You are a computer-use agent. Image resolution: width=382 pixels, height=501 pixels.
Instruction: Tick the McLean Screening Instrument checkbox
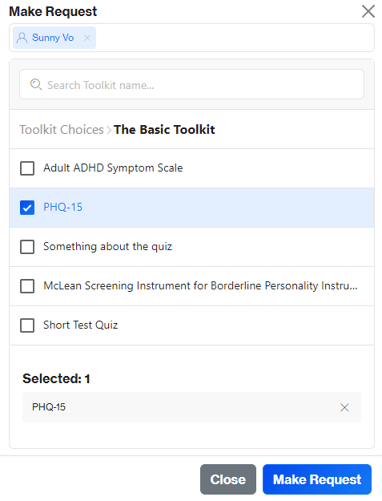[27, 286]
